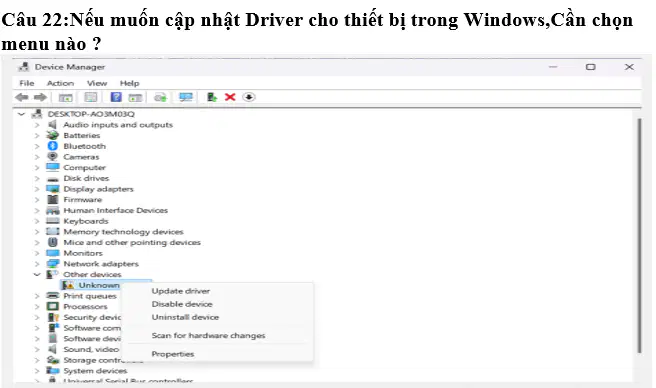The width and height of the screenshot is (656, 388).
Task: Expand the System devices category
Action: (x=37, y=370)
